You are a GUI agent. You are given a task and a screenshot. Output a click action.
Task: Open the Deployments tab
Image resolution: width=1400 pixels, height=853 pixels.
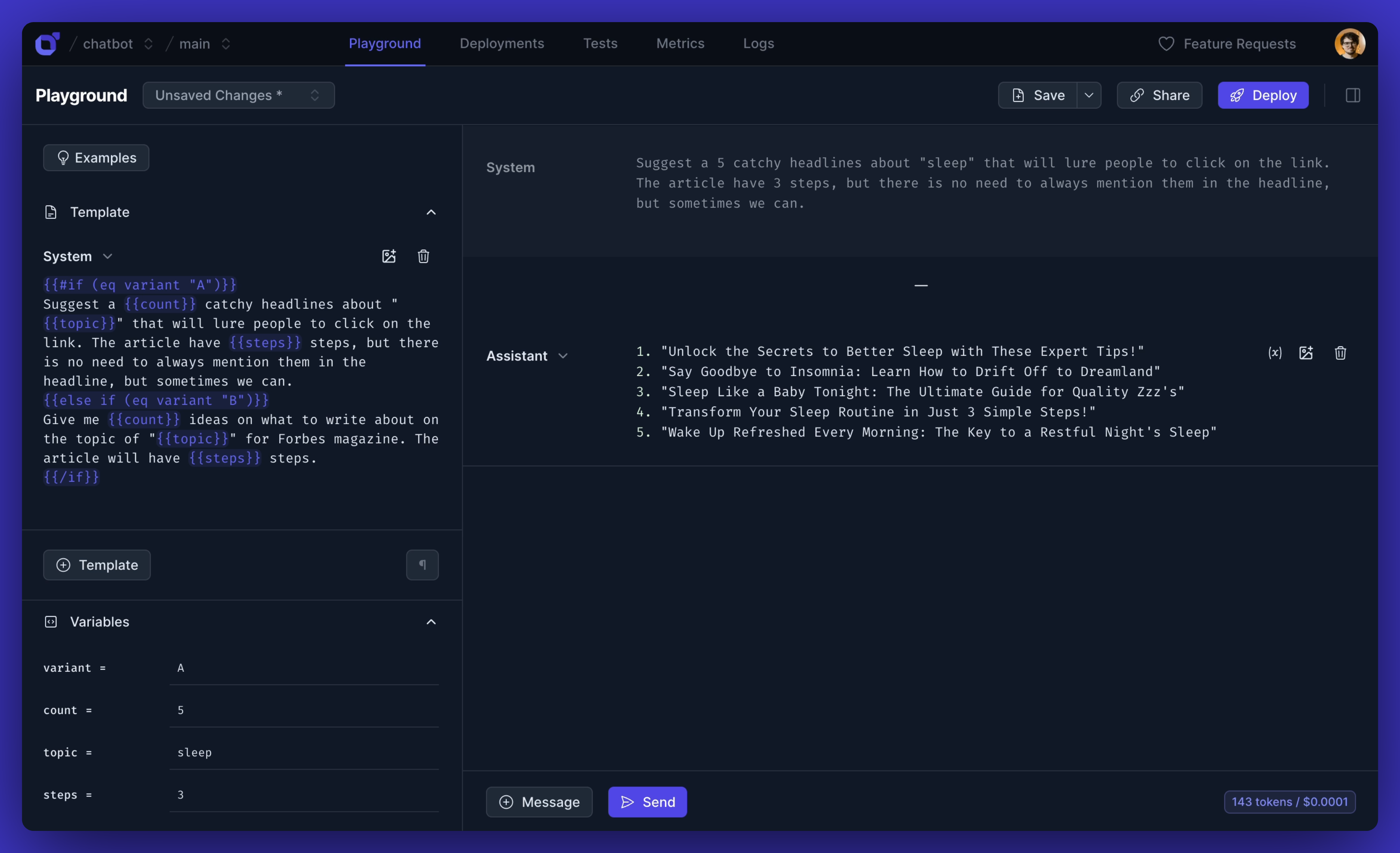click(502, 43)
